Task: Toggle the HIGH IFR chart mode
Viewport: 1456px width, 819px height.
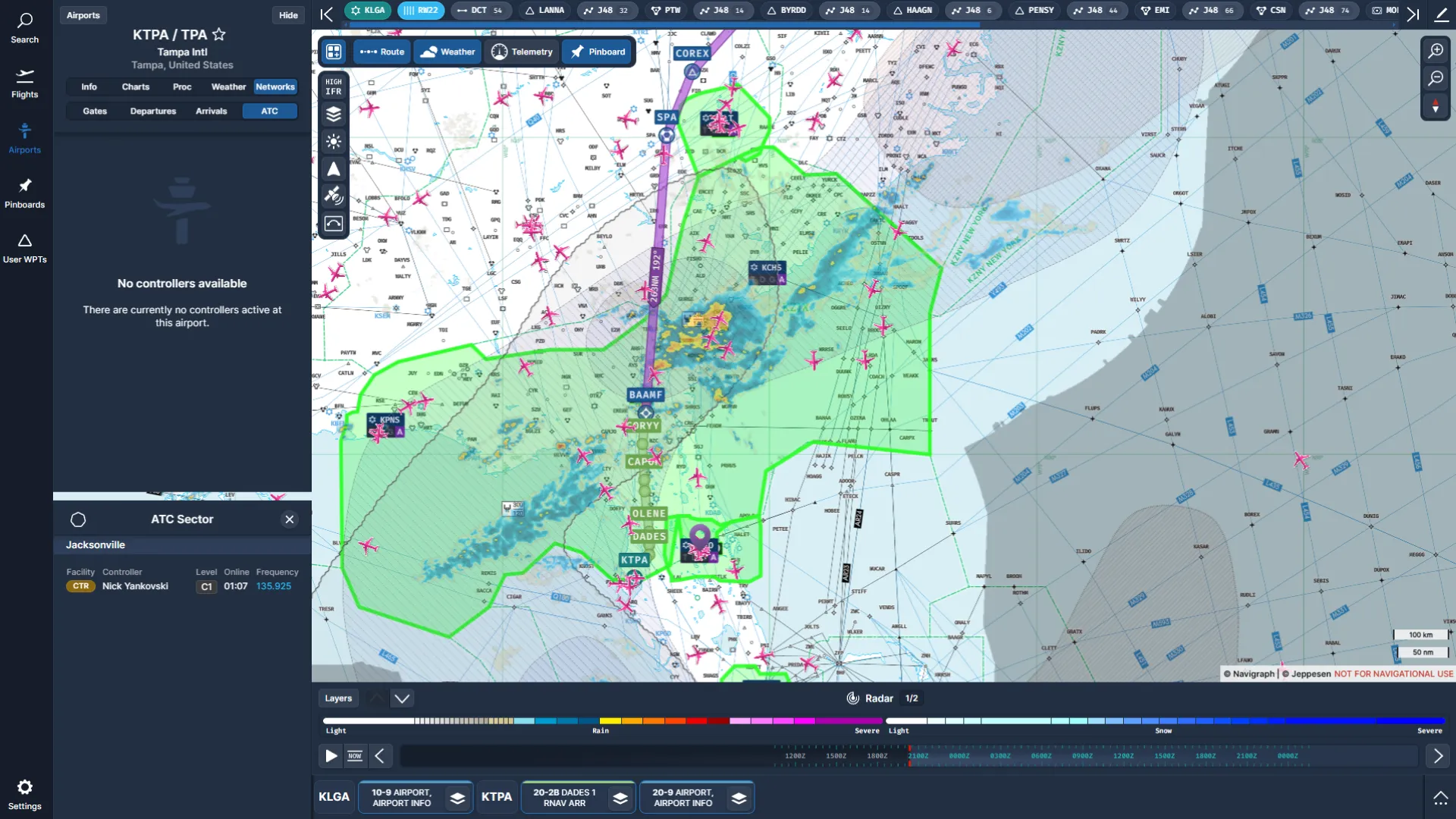Action: [334, 86]
